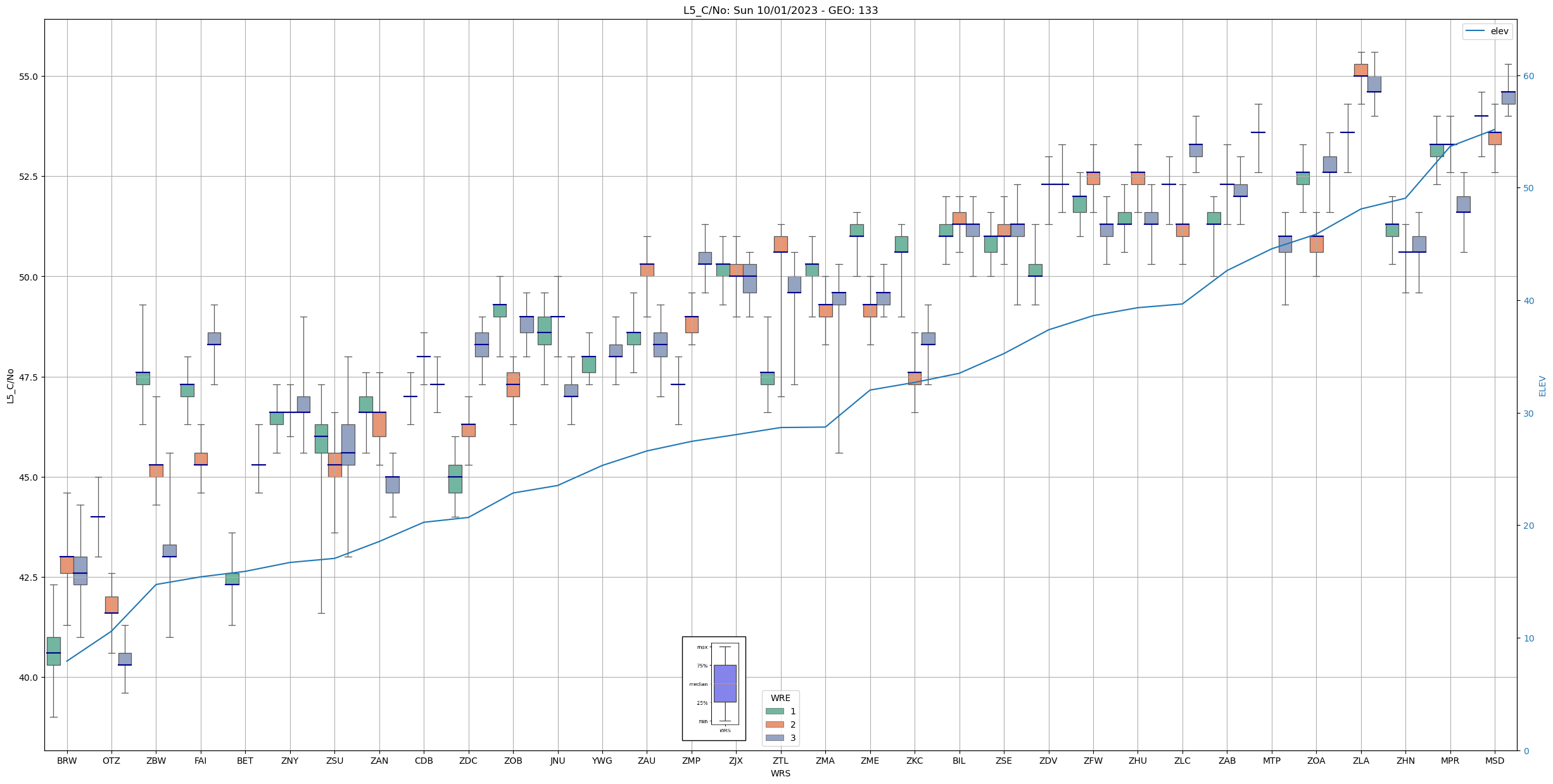Click the elev line legend entry
1553x784 pixels.
coord(1488,31)
